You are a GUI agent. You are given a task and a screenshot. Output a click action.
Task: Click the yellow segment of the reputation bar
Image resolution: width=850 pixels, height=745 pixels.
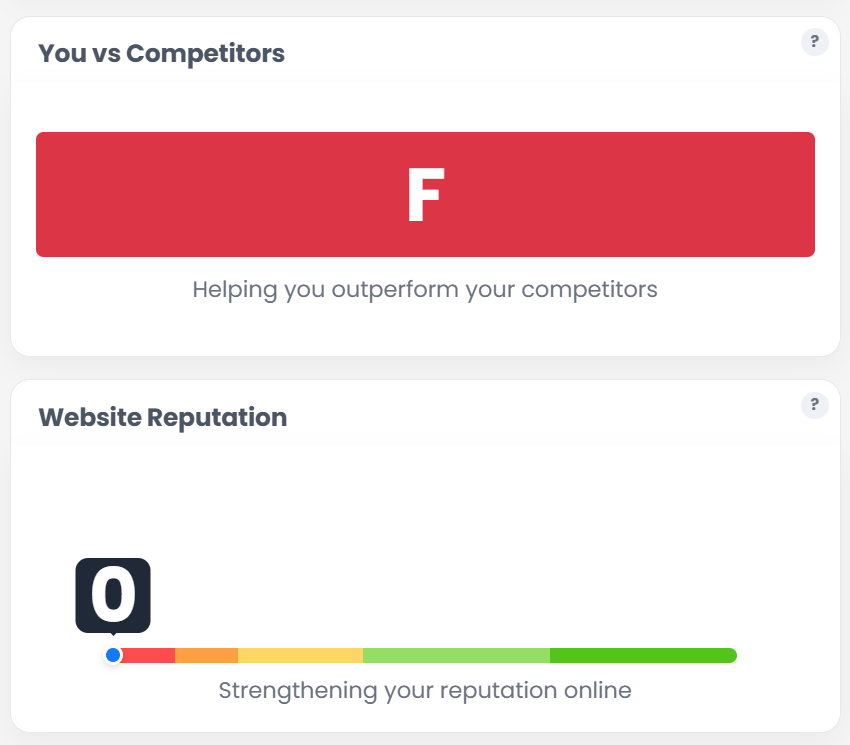click(x=300, y=655)
